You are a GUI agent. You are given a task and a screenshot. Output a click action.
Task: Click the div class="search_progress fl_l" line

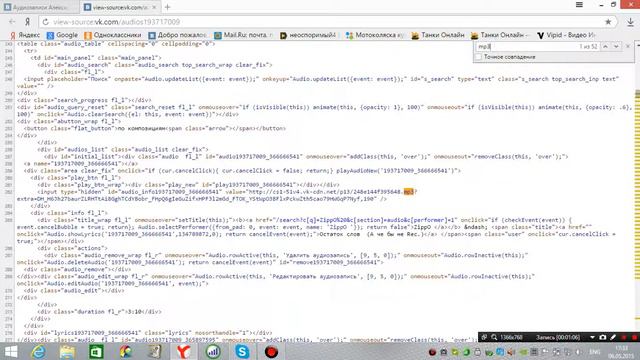click(84, 100)
